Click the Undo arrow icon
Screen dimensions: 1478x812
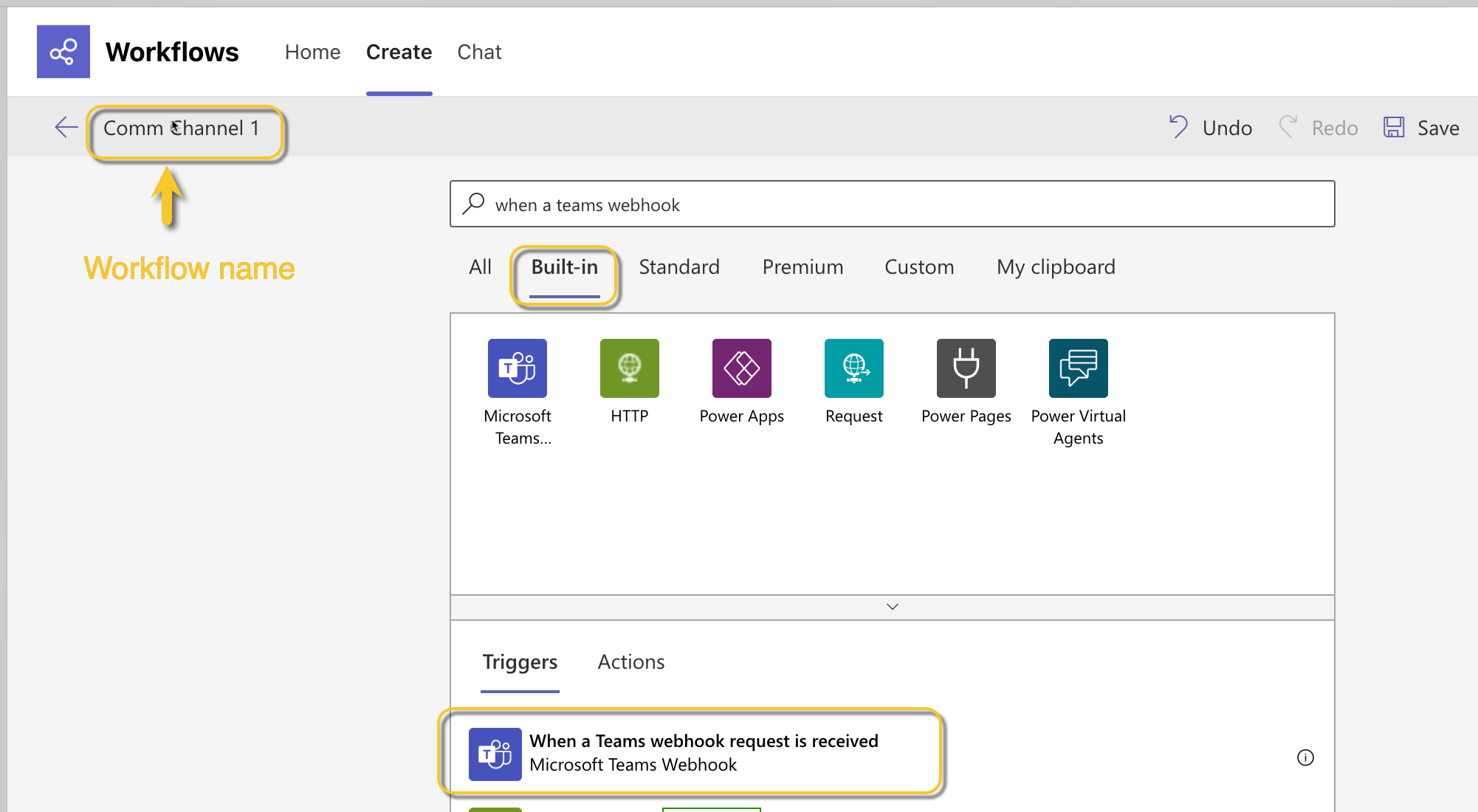coord(1179,127)
